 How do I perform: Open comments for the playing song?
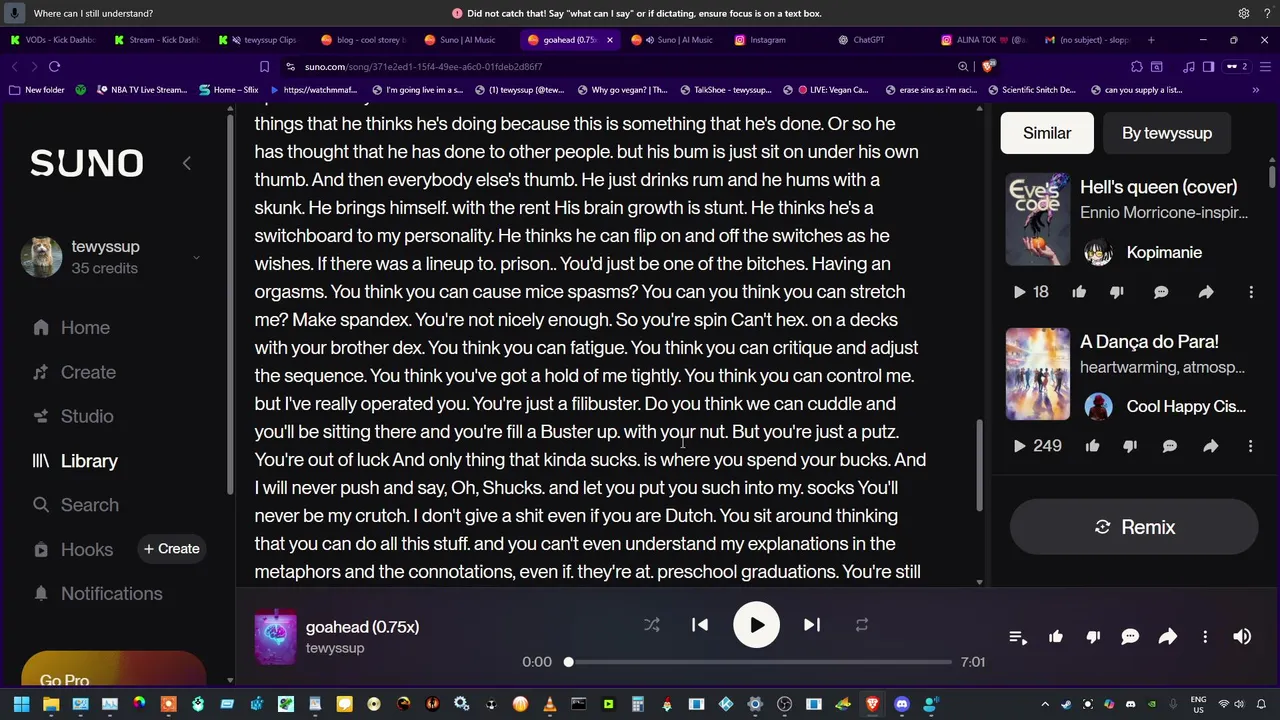(x=1130, y=637)
